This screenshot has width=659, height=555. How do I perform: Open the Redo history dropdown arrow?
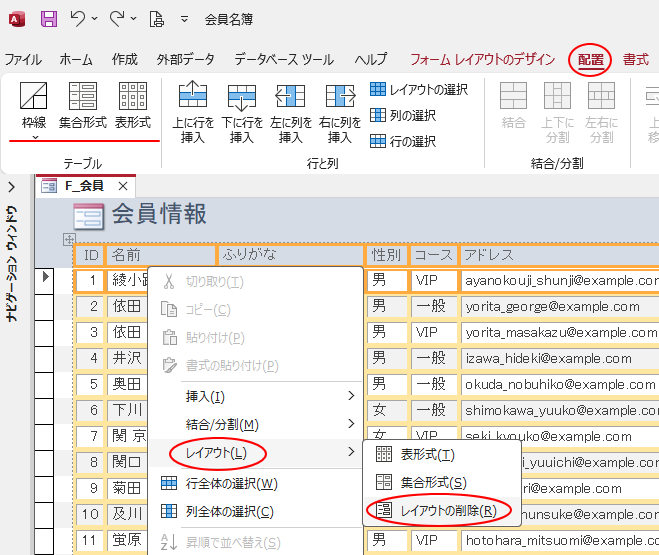coord(133,18)
